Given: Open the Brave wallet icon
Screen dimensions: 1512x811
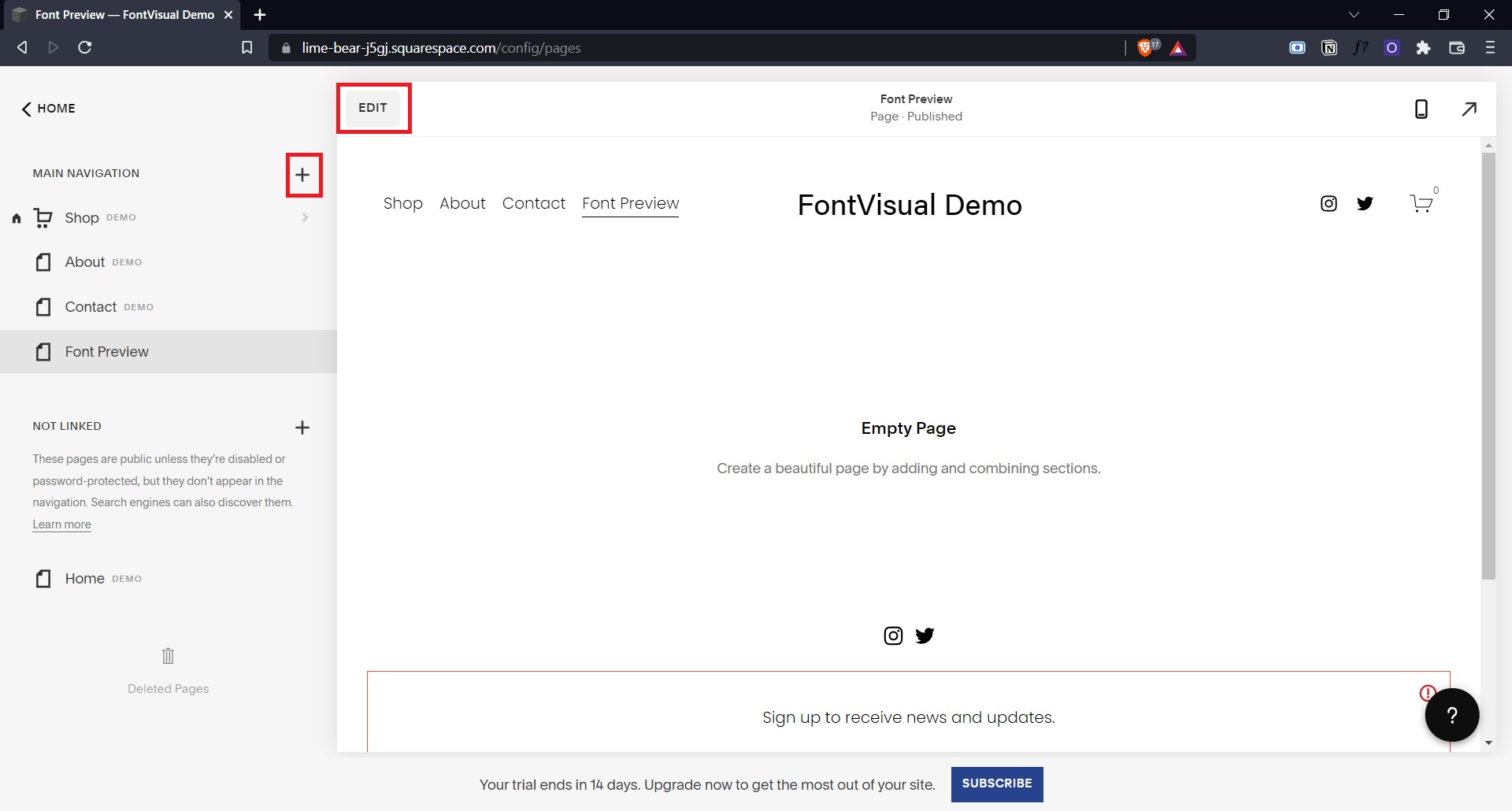Looking at the screenshot, I should 1457,48.
